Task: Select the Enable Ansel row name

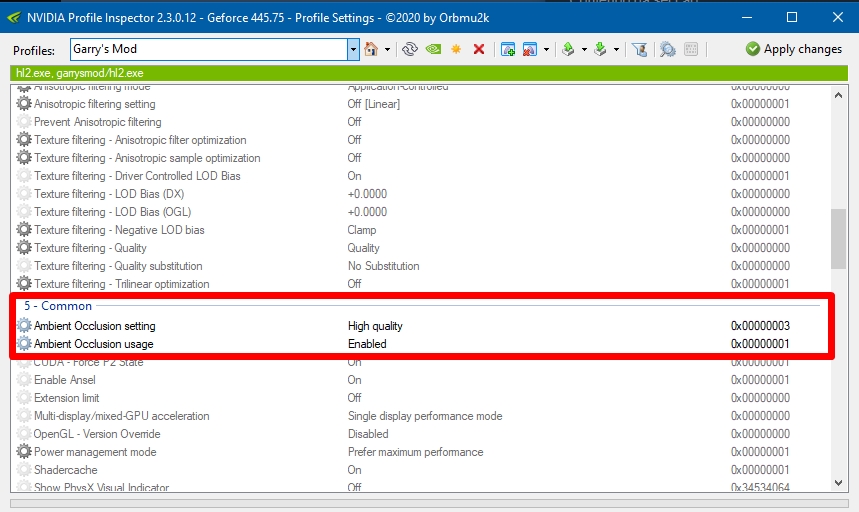Action: click(x=65, y=380)
